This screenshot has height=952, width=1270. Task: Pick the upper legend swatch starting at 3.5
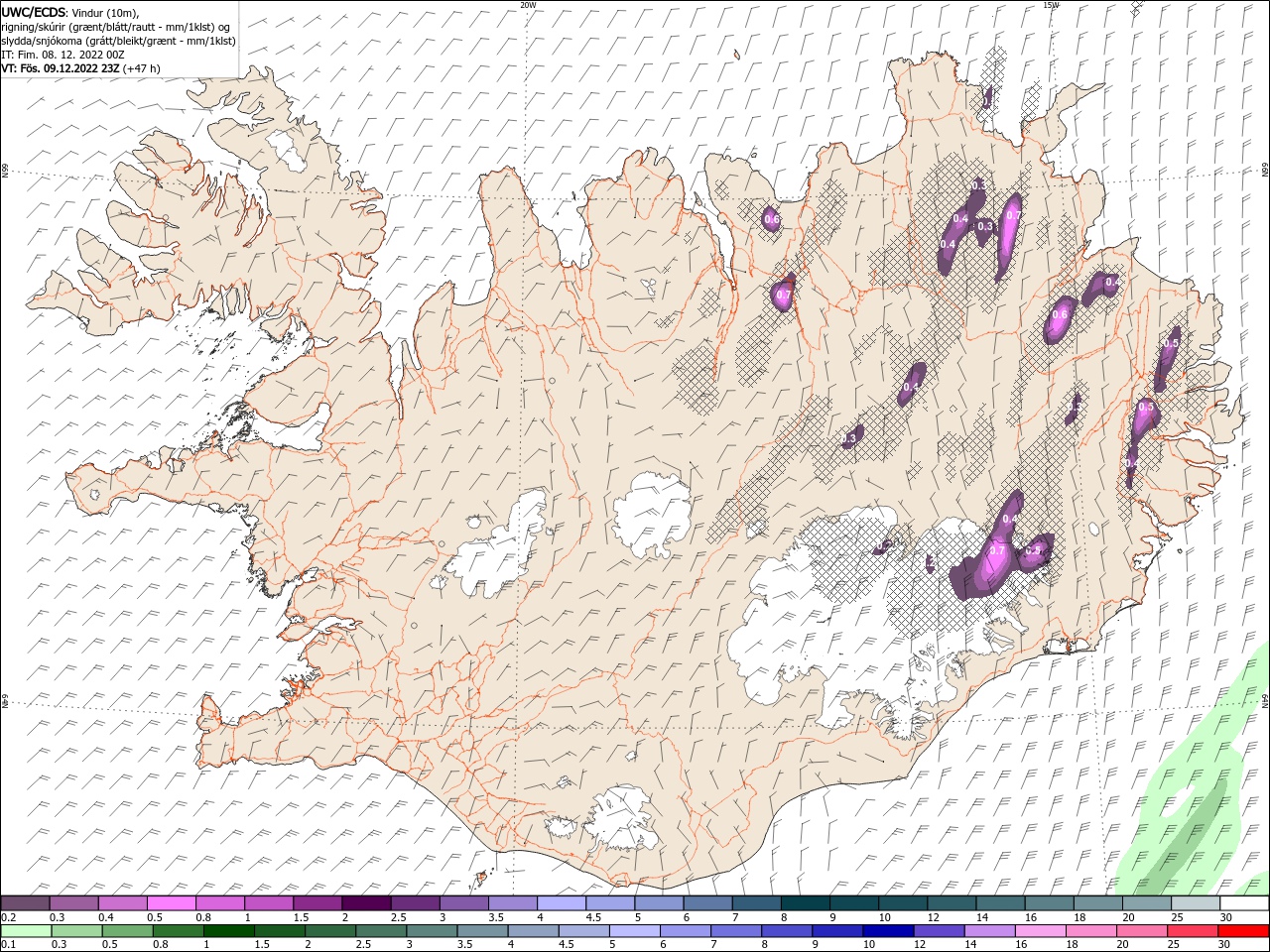(512, 903)
